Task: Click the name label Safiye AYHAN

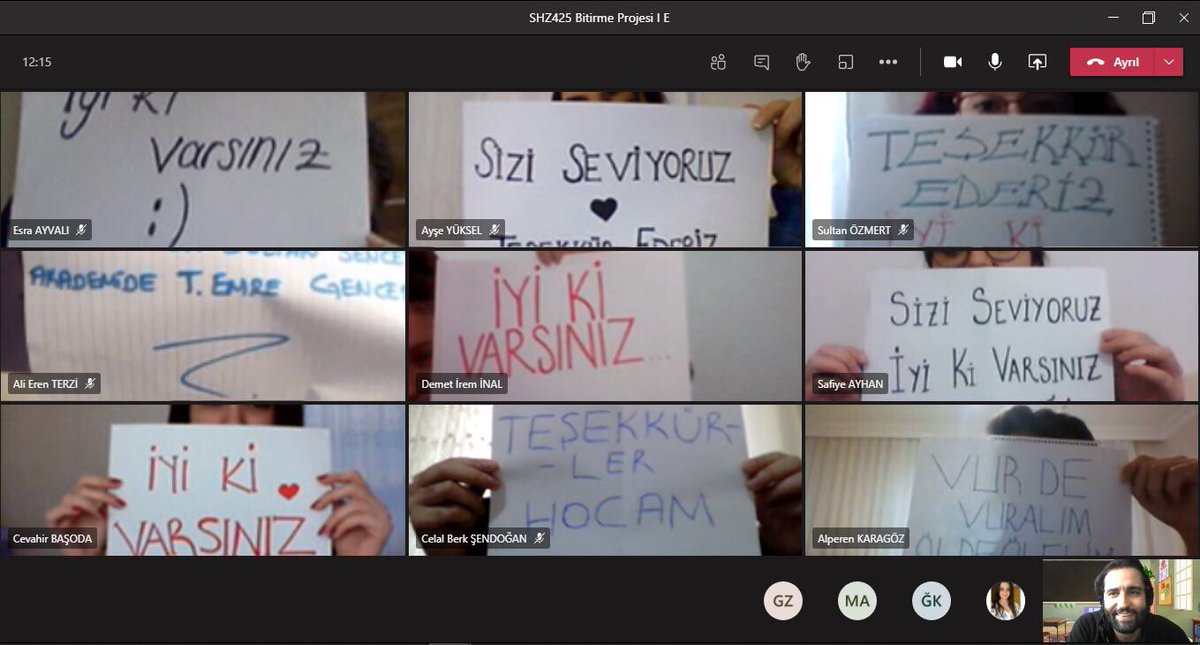Action: [x=850, y=384]
